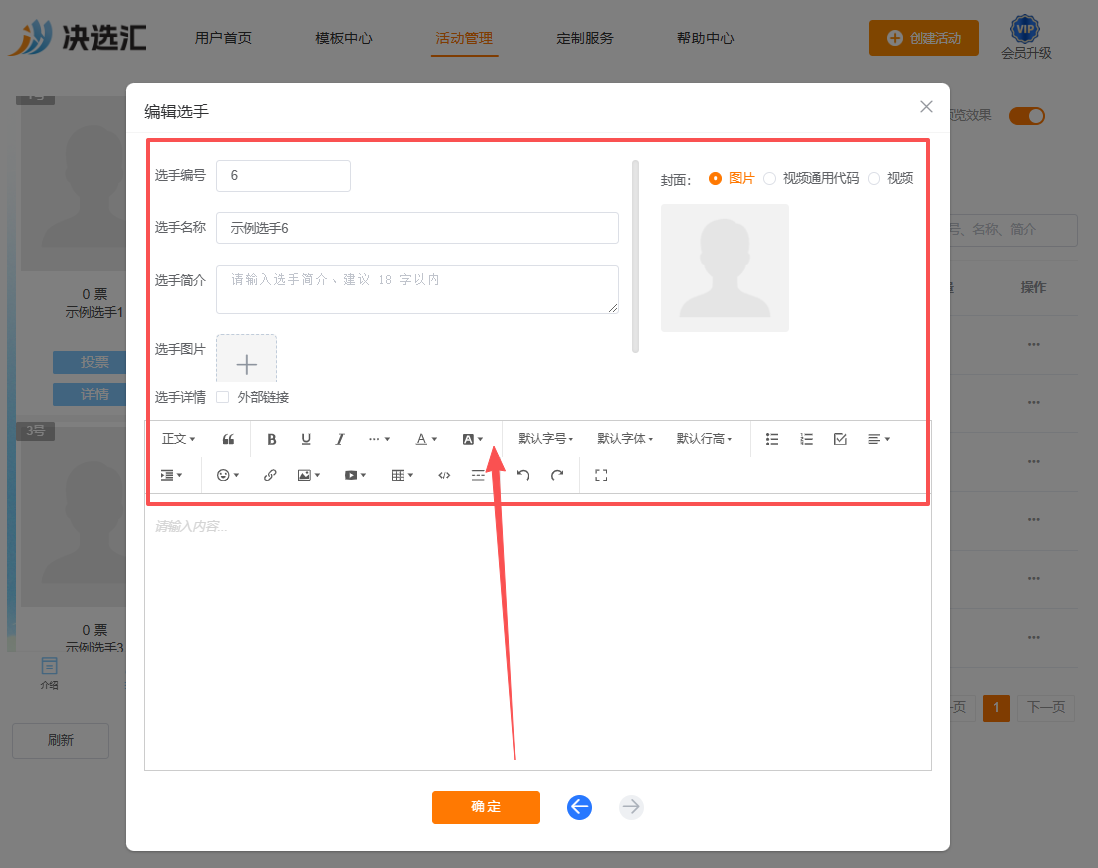Screen dimensions: 1098x868
Task: Insert a numbered list
Action: 806,439
